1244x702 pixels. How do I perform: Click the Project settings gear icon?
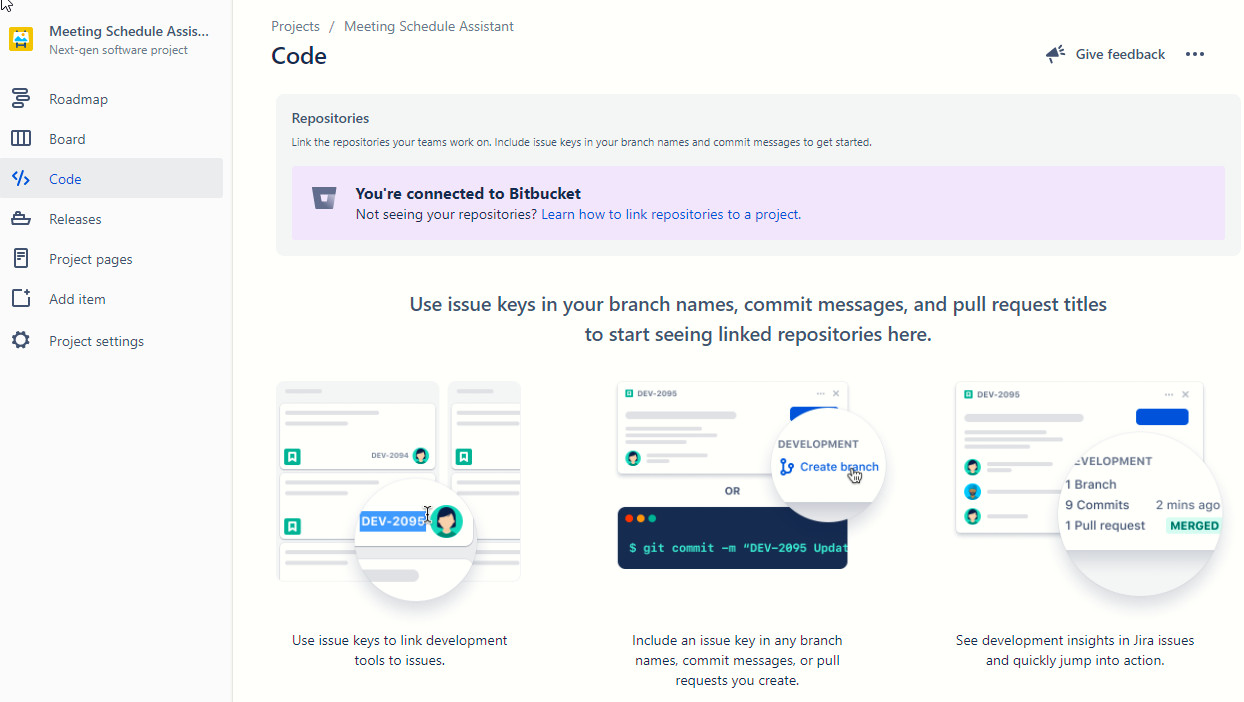click(x=21, y=341)
